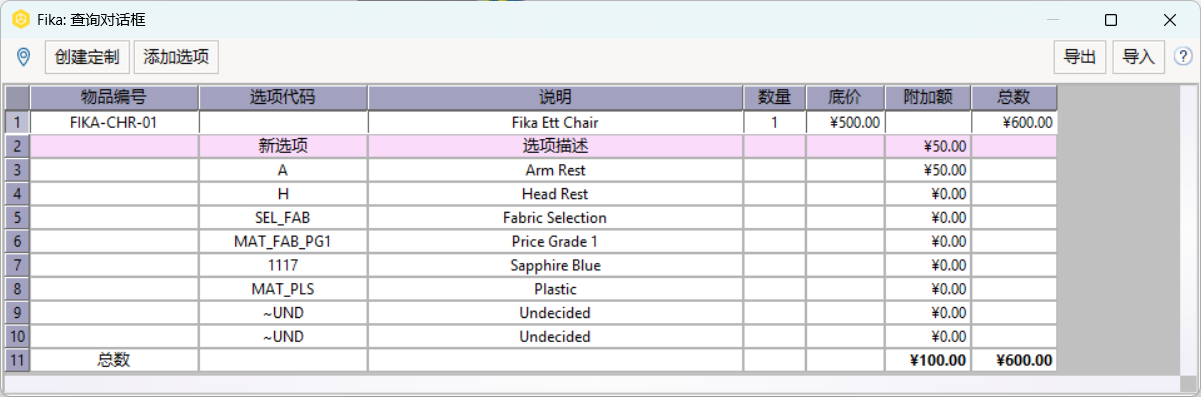The height and width of the screenshot is (397, 1201).
Task: Click the horizontal scrollbar below the table
Action: pyautogui.click(x=592, y=382)
